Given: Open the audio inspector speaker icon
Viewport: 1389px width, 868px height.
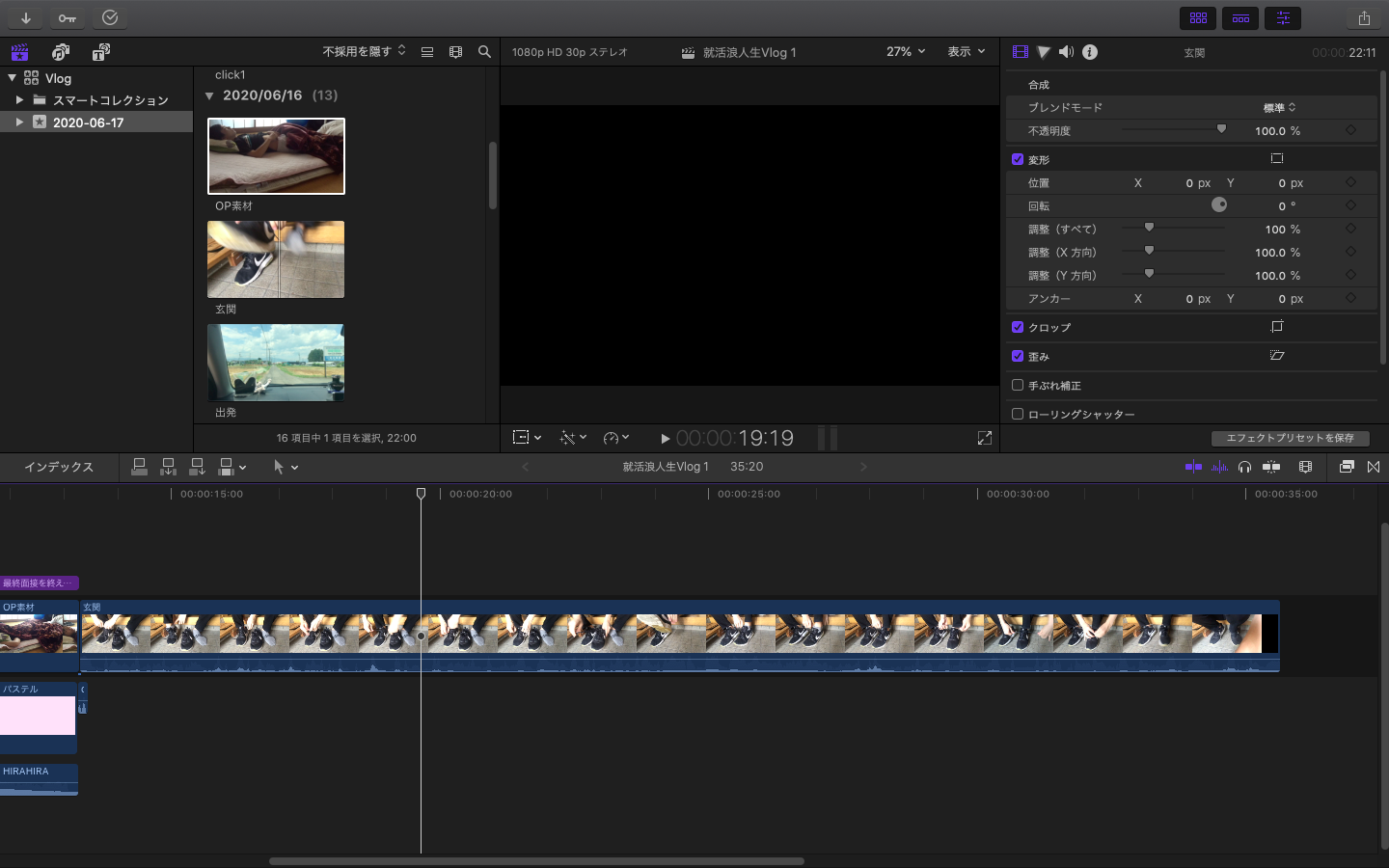Looking at the screenshot, I should tap(1066, 52).
